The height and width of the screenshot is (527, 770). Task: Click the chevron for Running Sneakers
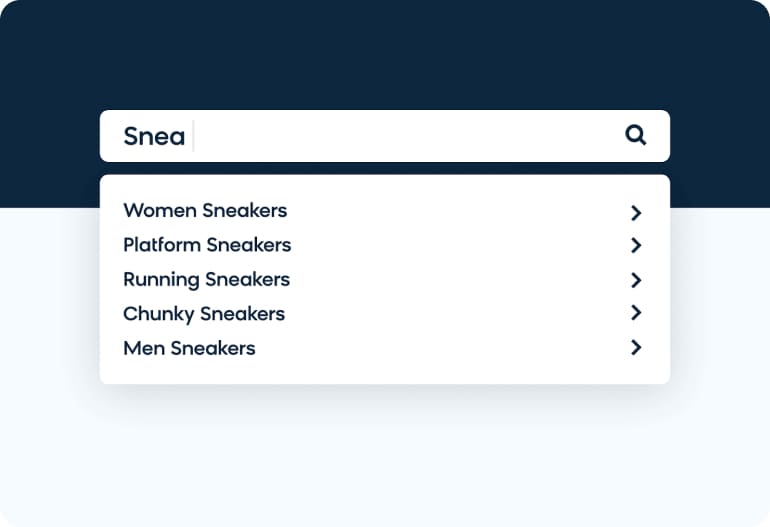636,280
